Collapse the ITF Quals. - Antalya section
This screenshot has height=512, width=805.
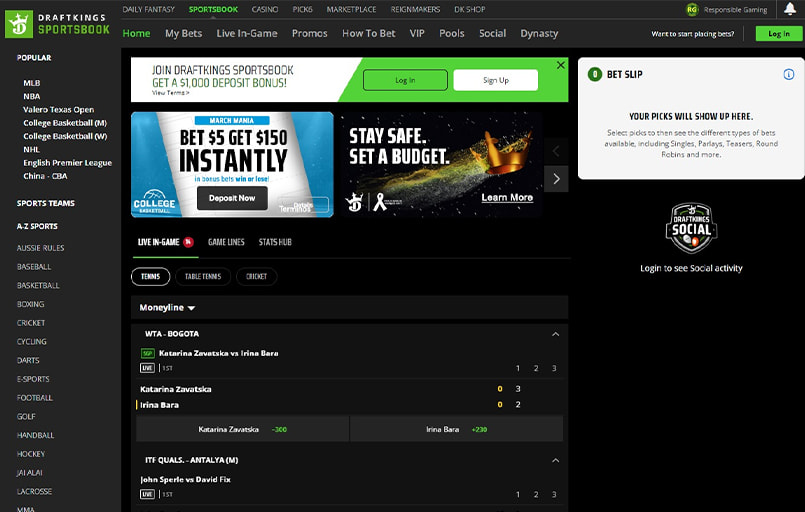[x=555, y=461]
